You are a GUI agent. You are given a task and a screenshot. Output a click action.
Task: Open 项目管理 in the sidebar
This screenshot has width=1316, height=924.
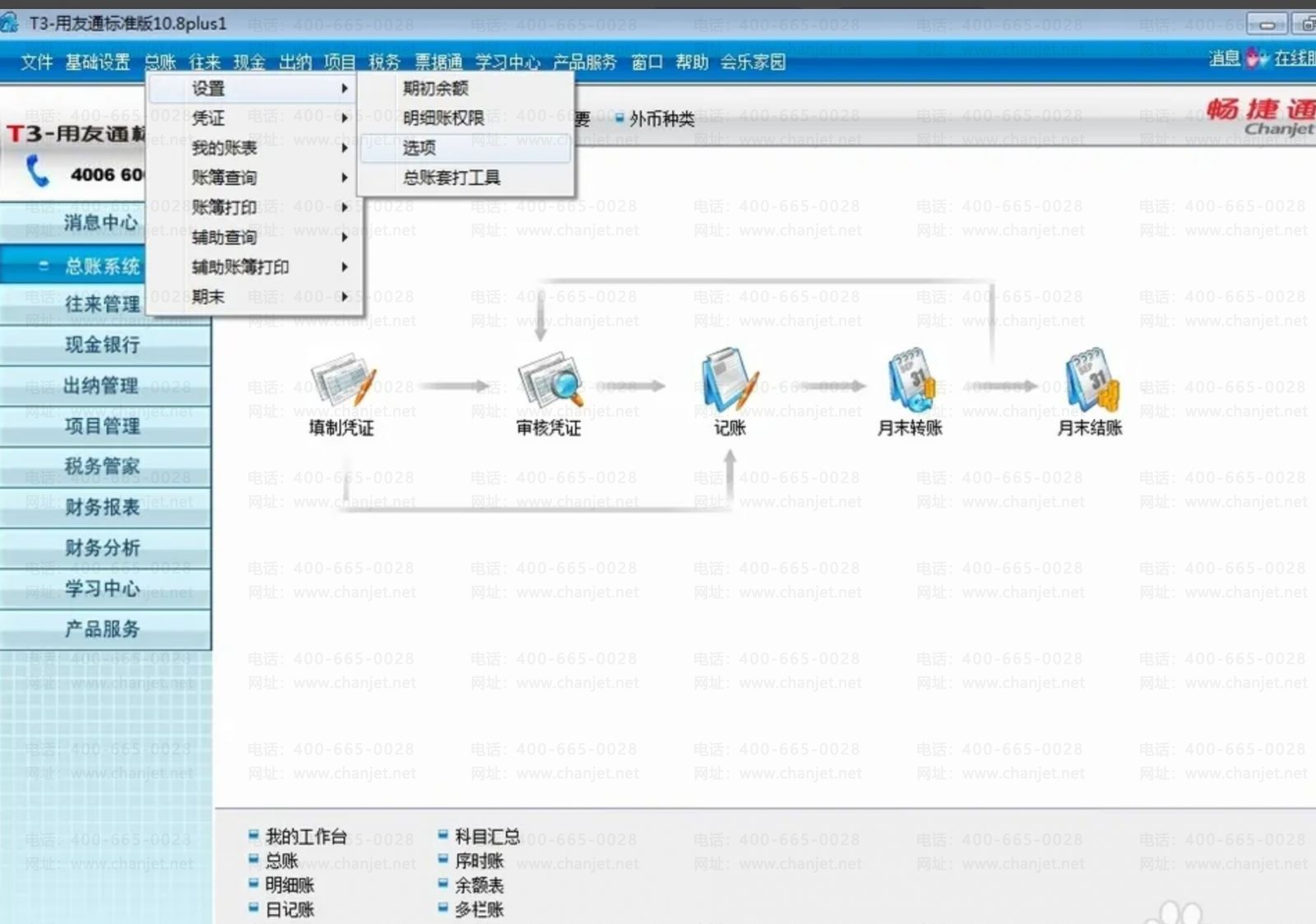tap(105, 425)
